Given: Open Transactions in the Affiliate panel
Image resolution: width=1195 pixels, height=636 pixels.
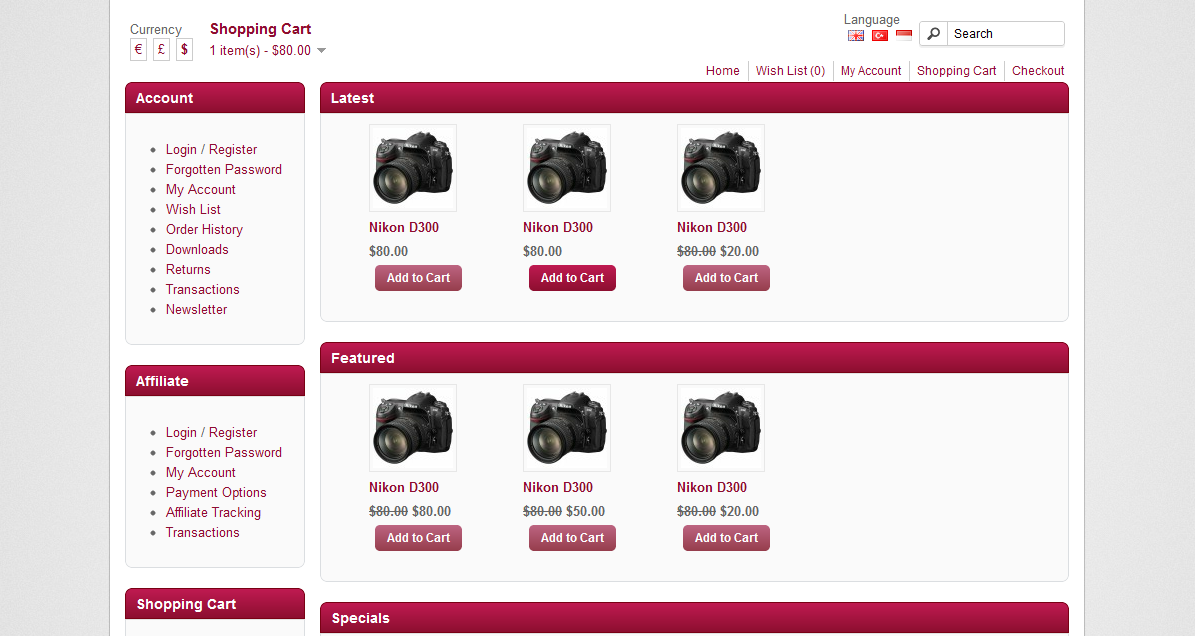Looking at the screenshot, I should point(203,532).
